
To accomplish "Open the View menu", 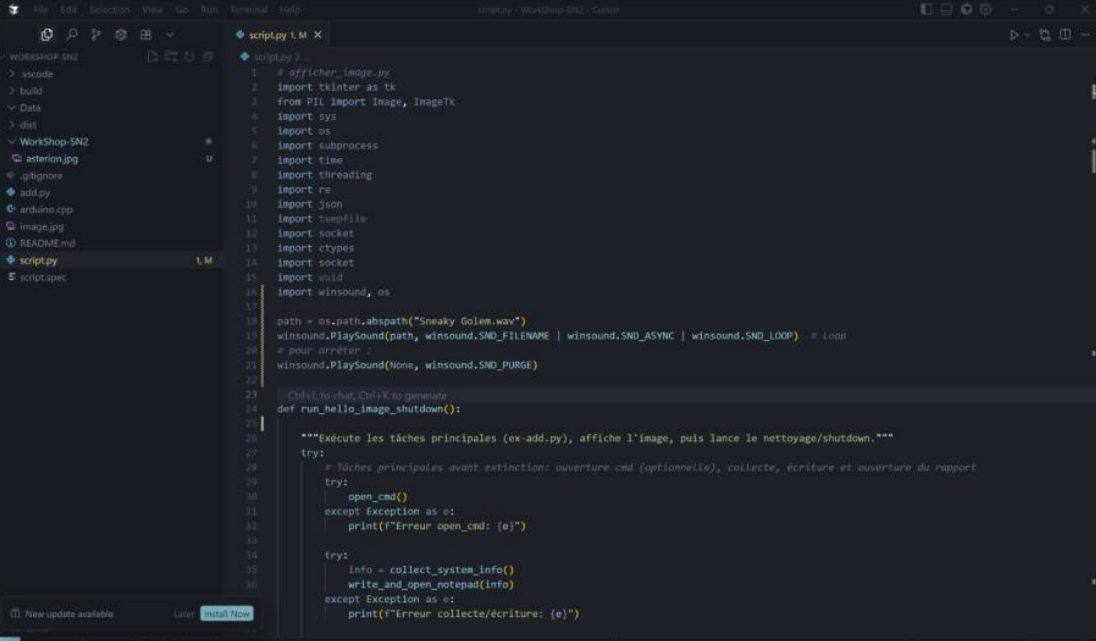I will 152,10.
